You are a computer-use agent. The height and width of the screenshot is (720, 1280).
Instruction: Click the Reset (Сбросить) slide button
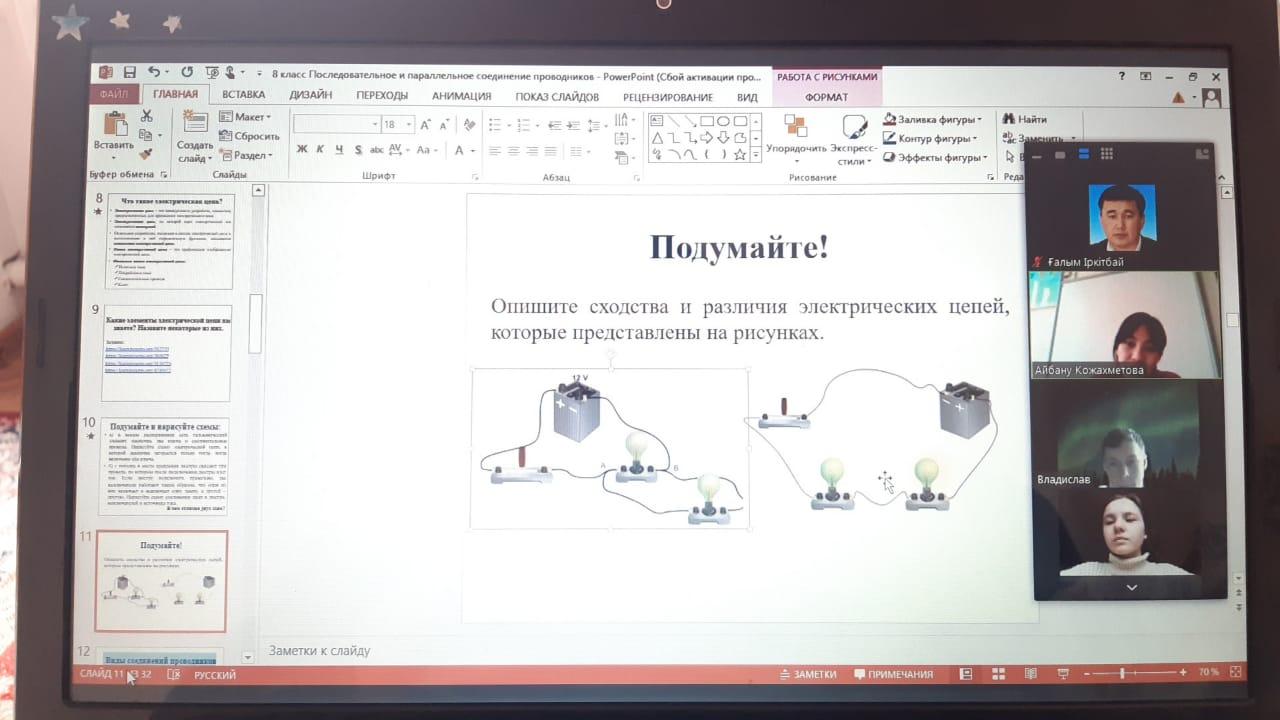click(250, 136)
